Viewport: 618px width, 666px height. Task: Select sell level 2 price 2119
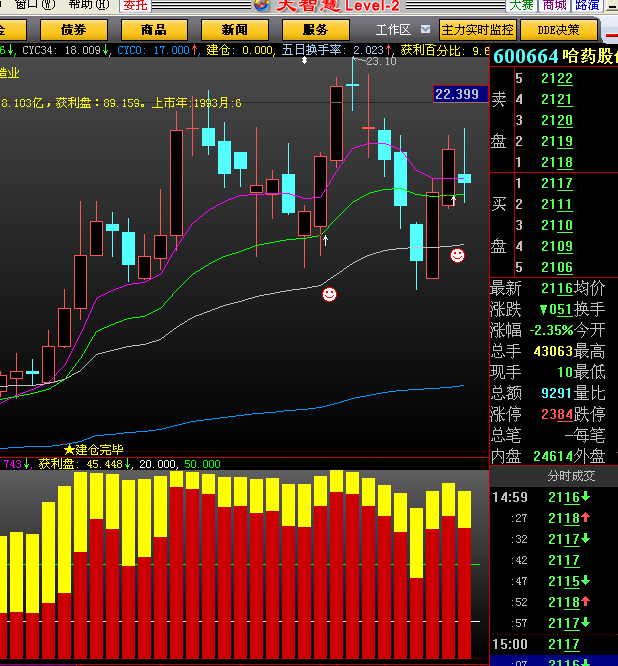tap(557, 141)
